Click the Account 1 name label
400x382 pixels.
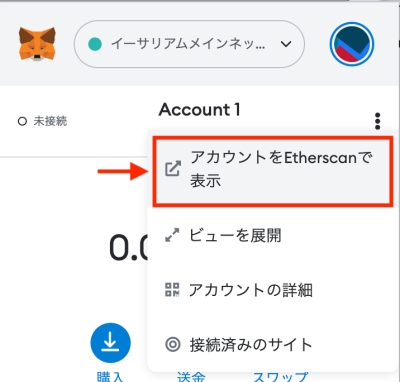199,110
